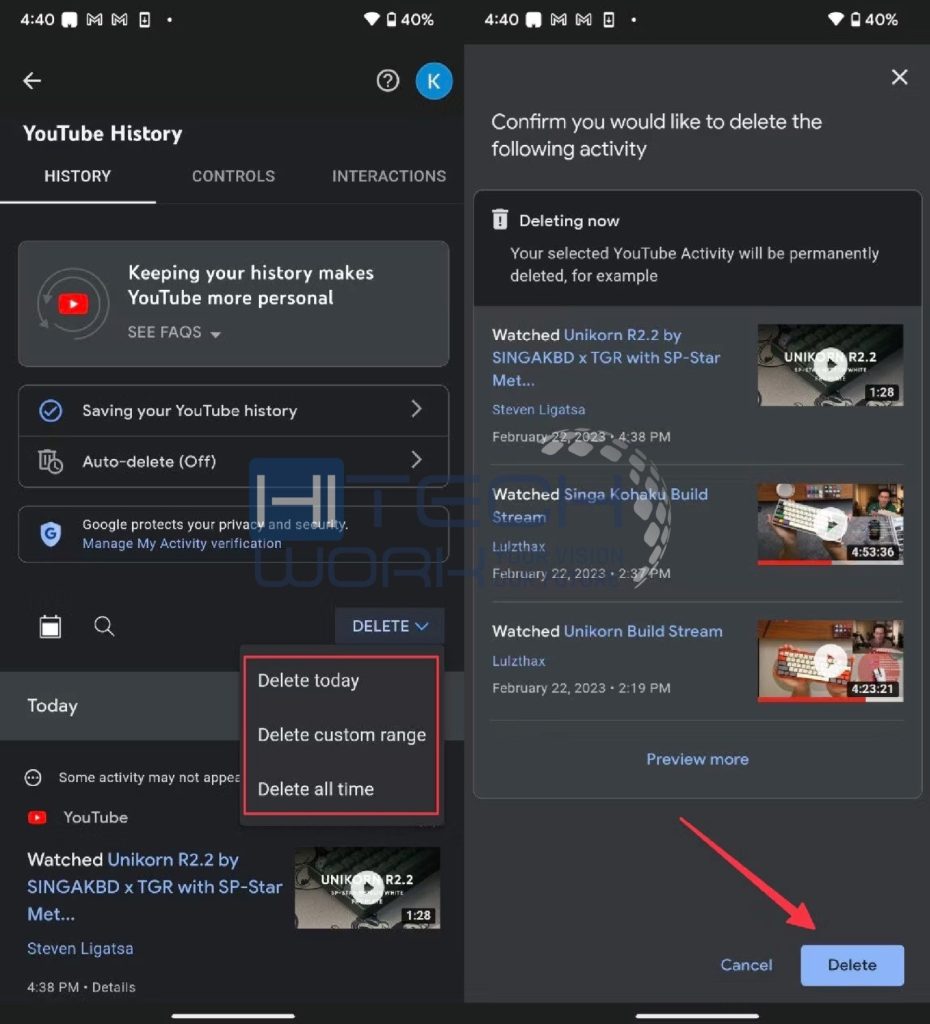The image size is (930, 1024).
Task: Switch to the INTERACTIONS tab
Action: point(389,176)
